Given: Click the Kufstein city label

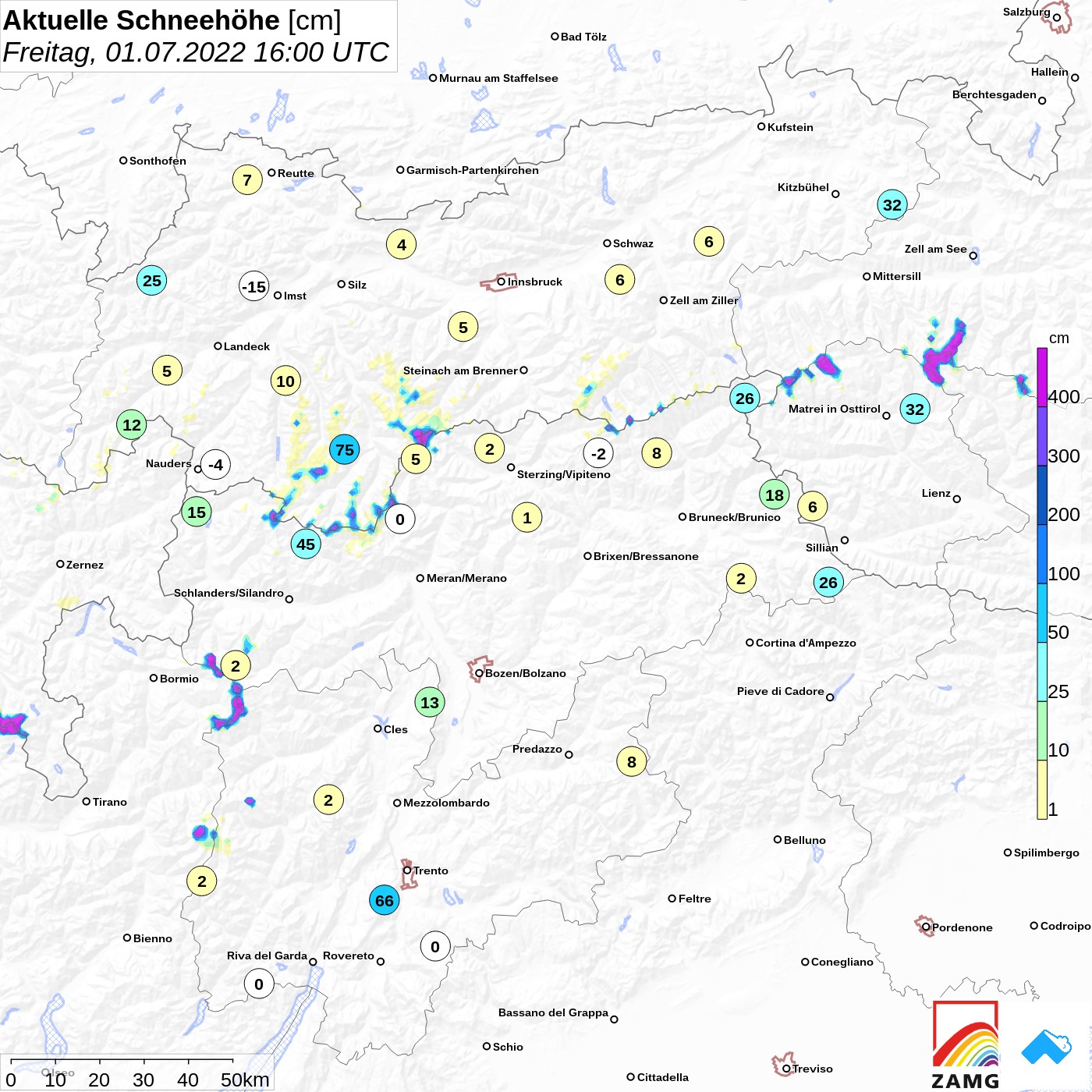Looking at the screenshot, I should [x=790, y=127].
